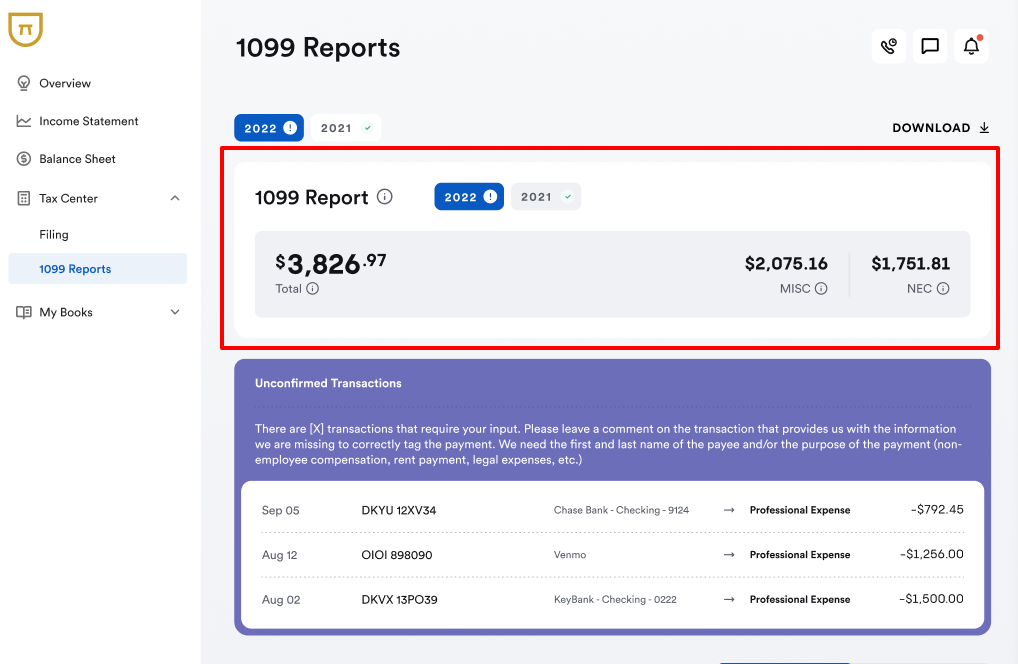Collapse the Tax Center section
This screenshot has height=664, width=1018.
click(x=175, y=198)
